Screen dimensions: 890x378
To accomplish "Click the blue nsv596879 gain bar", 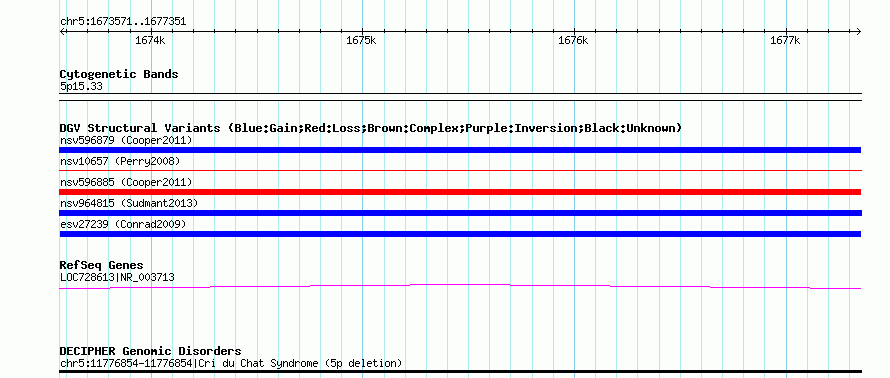I will click(460, 150).
